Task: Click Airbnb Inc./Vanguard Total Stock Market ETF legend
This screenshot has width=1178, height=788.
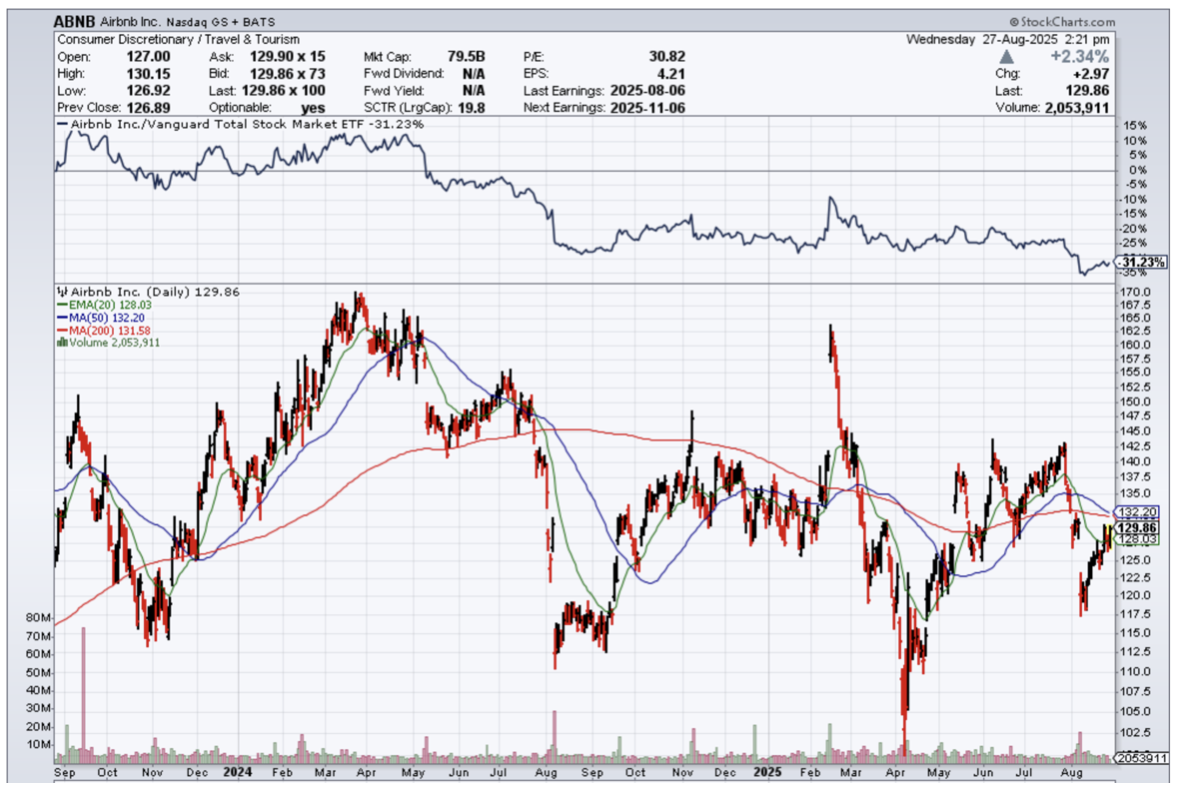Action: click(x=240, y=124)
